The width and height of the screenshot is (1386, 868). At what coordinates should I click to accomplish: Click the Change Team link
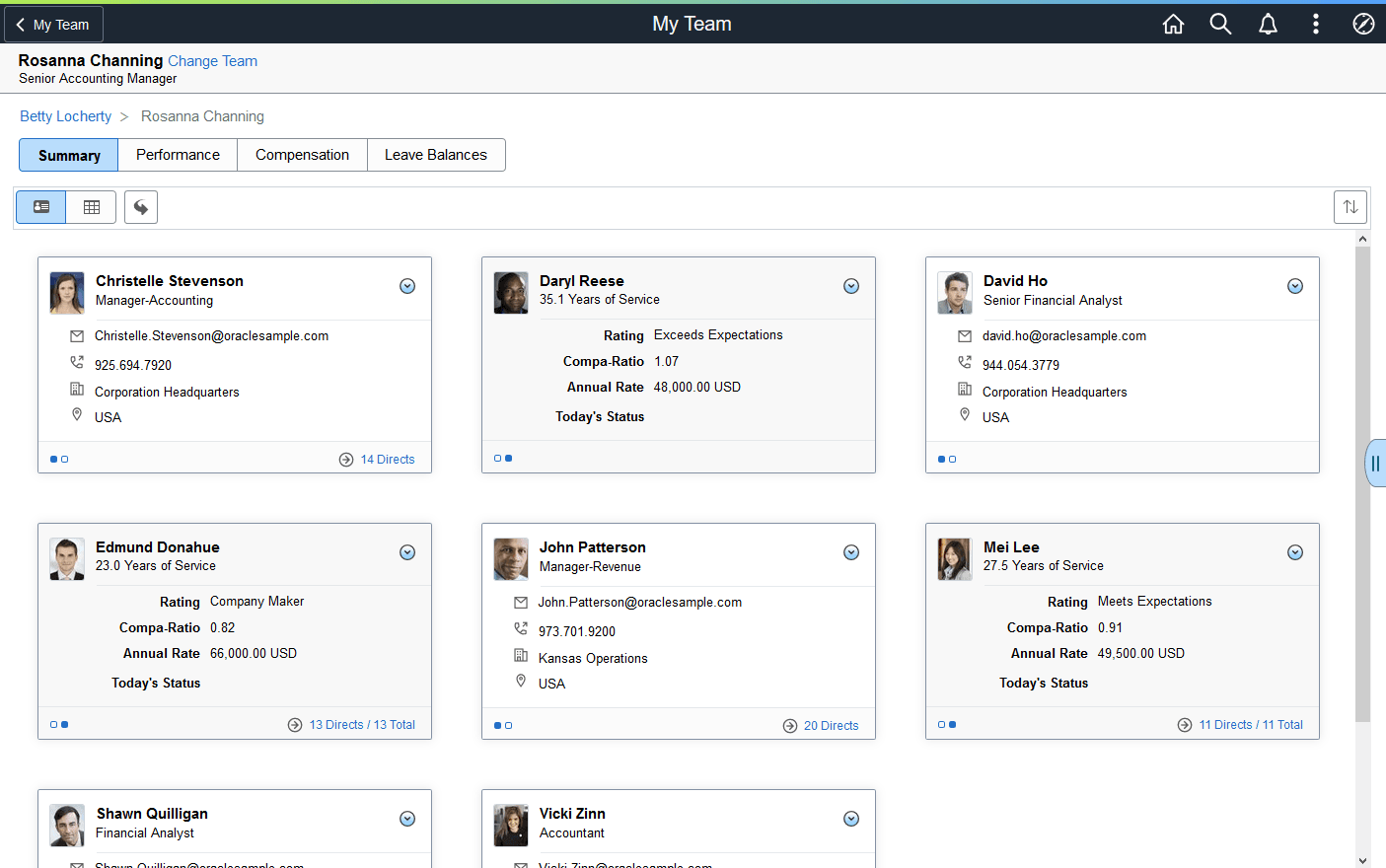[x=212, y=61]
